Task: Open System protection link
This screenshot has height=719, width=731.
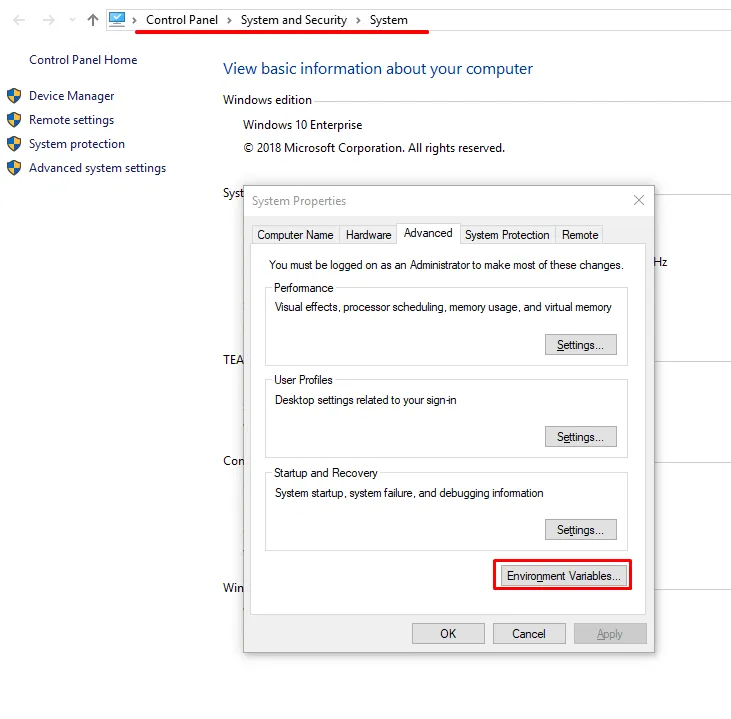Action: (x=77, y=144)
